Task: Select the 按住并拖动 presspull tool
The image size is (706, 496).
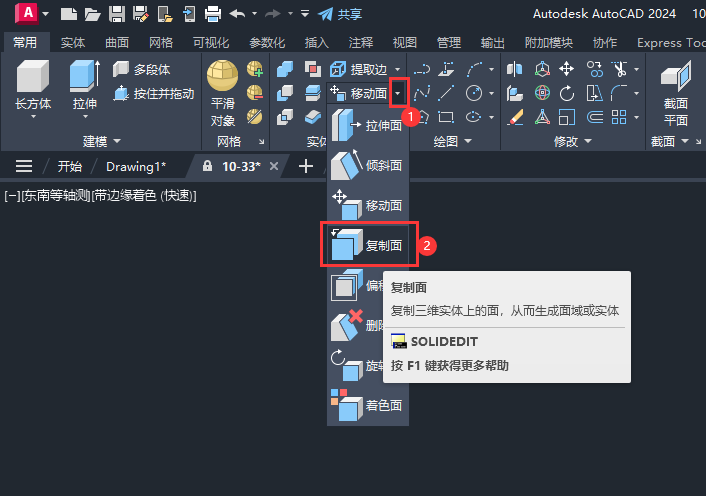Action: point(154,94)
